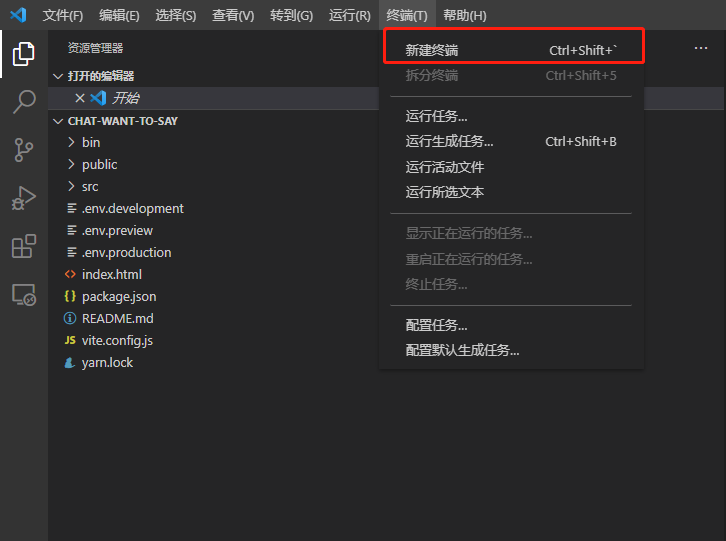Open the Extensions view icon
This screenshot has height=541, width=726.
click(x=24, y=246)
